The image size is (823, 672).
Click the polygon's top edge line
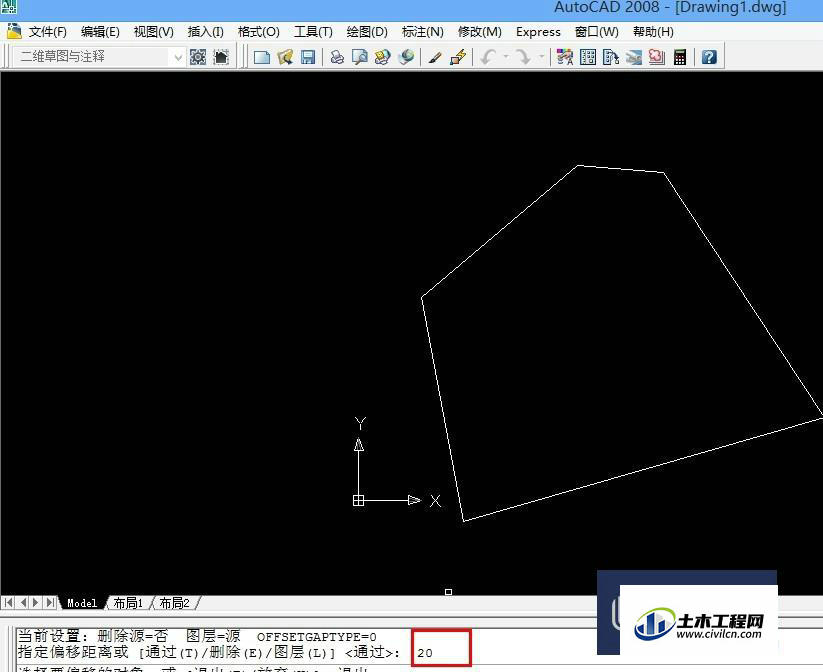pyautogui.click(x=621, y=169)
